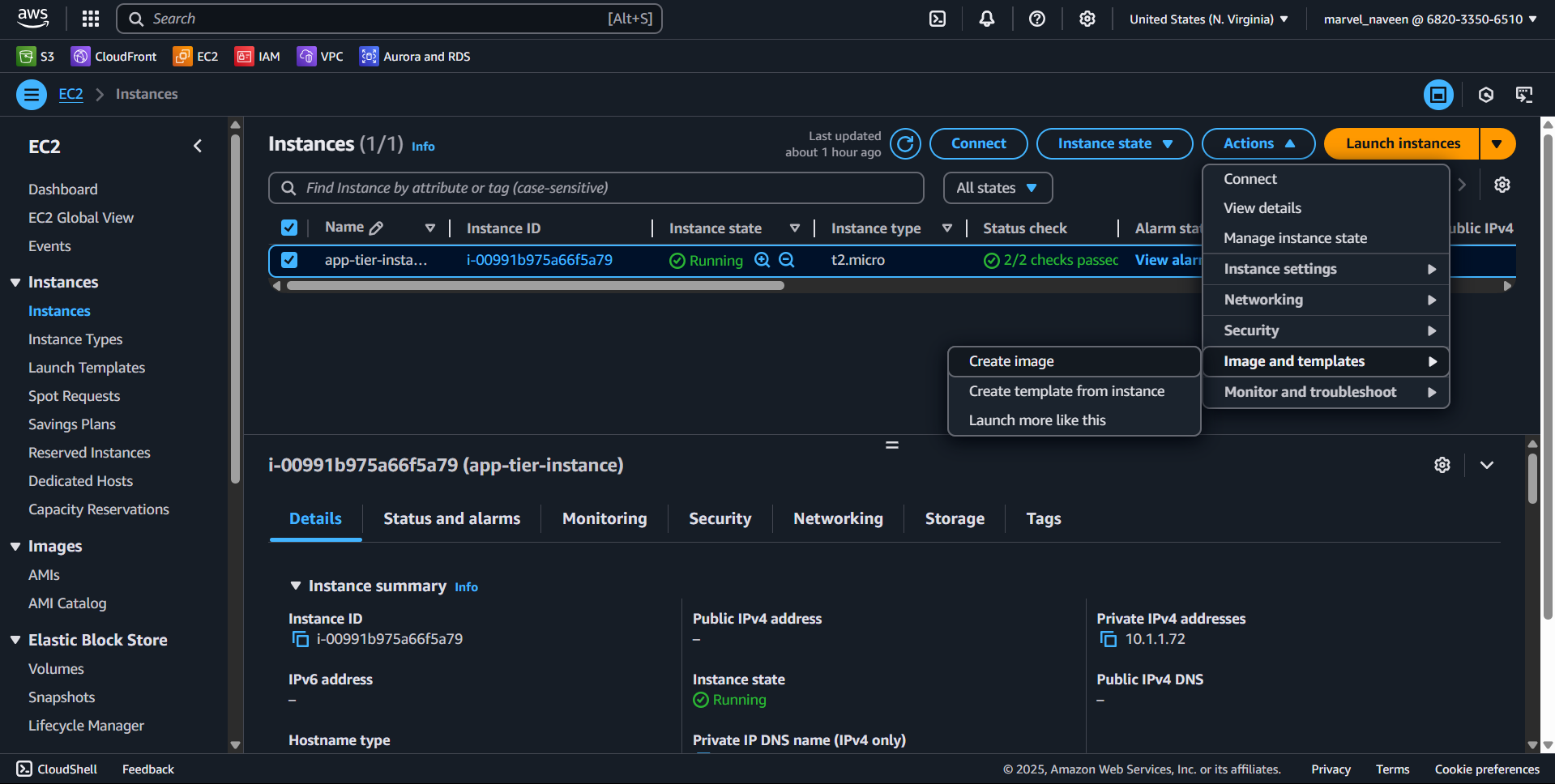Viewport: 1555px width, 784px height.
Task: Open the All states filter dropdown
Action: [998, 188]
